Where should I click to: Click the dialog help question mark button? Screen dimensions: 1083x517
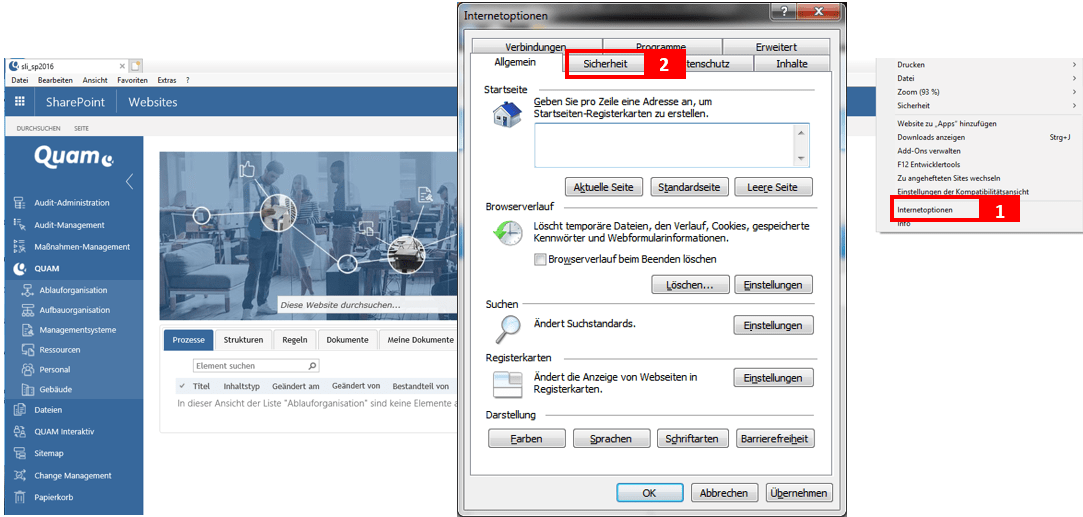coord(784,12)
